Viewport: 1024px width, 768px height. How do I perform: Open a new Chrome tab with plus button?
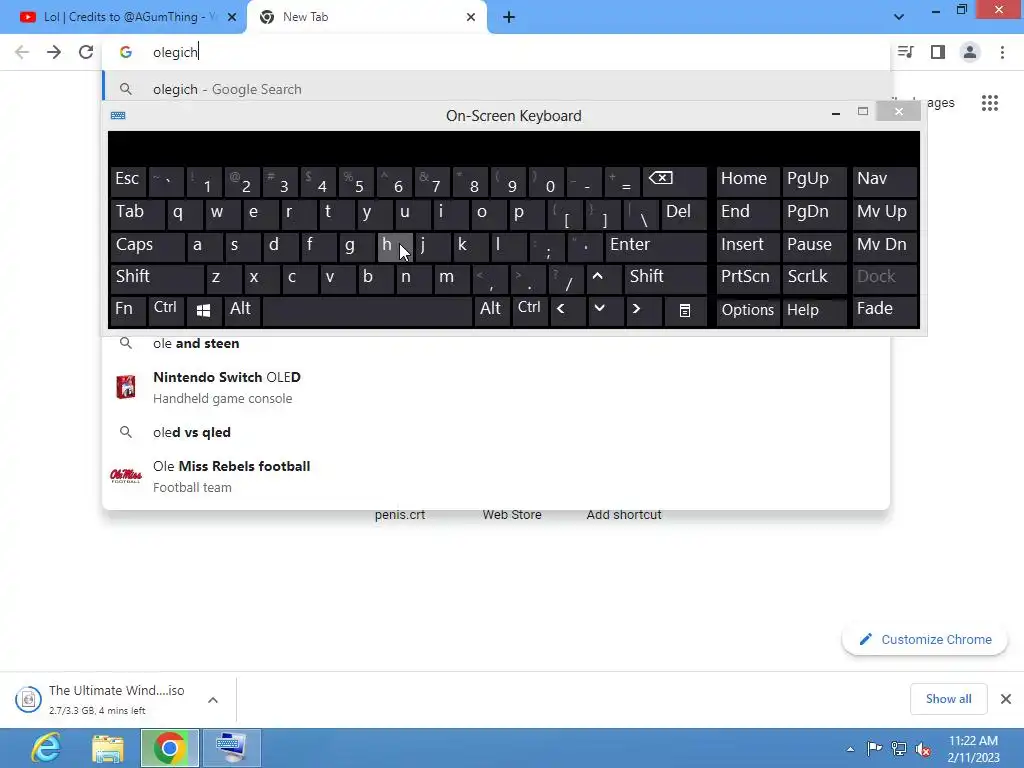point(509,18)
